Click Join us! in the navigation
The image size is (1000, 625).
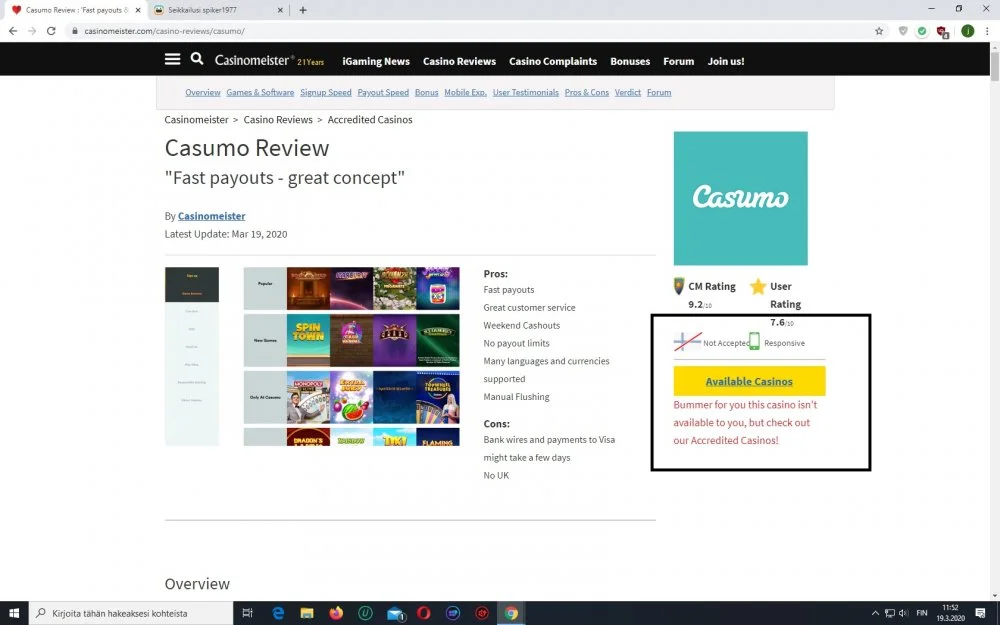(726, 61)
